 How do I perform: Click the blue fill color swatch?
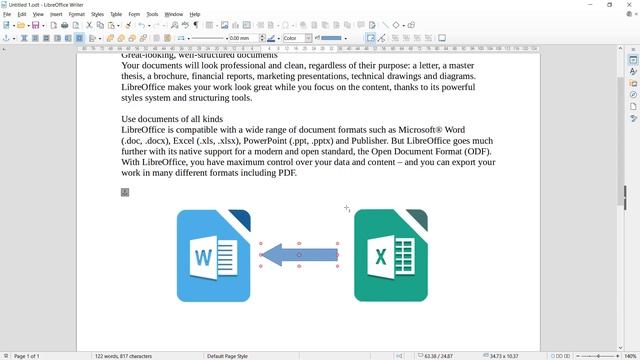click(x=331, y=38)
